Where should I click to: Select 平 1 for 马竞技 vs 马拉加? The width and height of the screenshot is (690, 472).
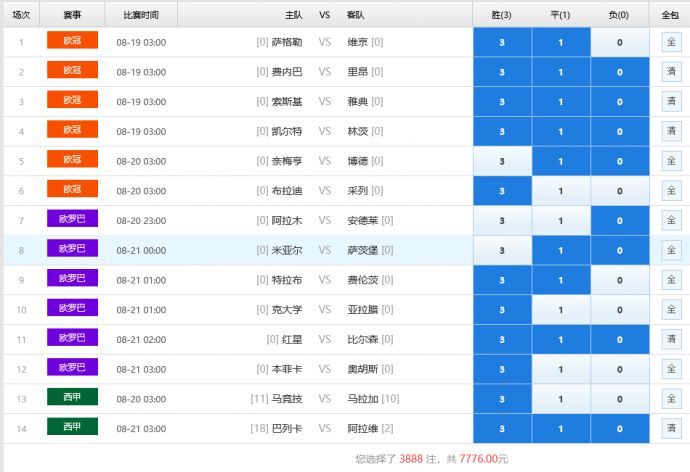point(561,399)
